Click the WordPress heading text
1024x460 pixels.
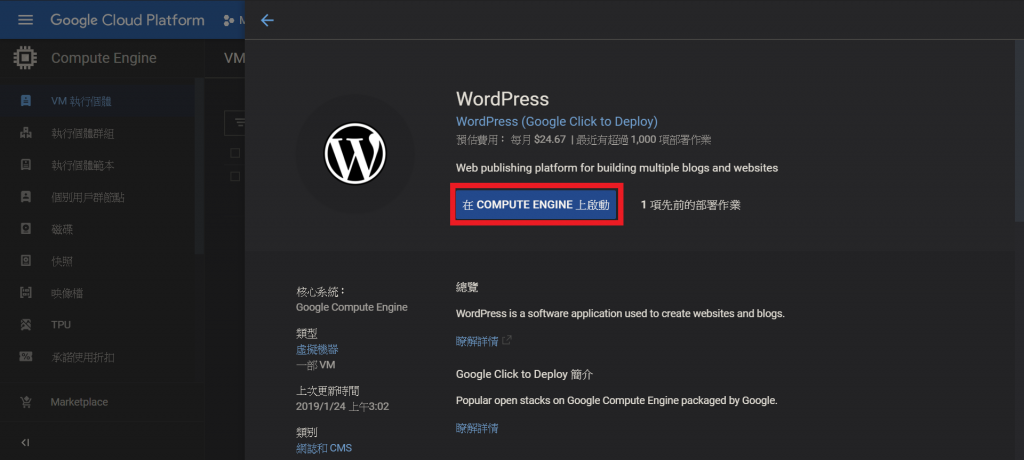pos(502,99)
